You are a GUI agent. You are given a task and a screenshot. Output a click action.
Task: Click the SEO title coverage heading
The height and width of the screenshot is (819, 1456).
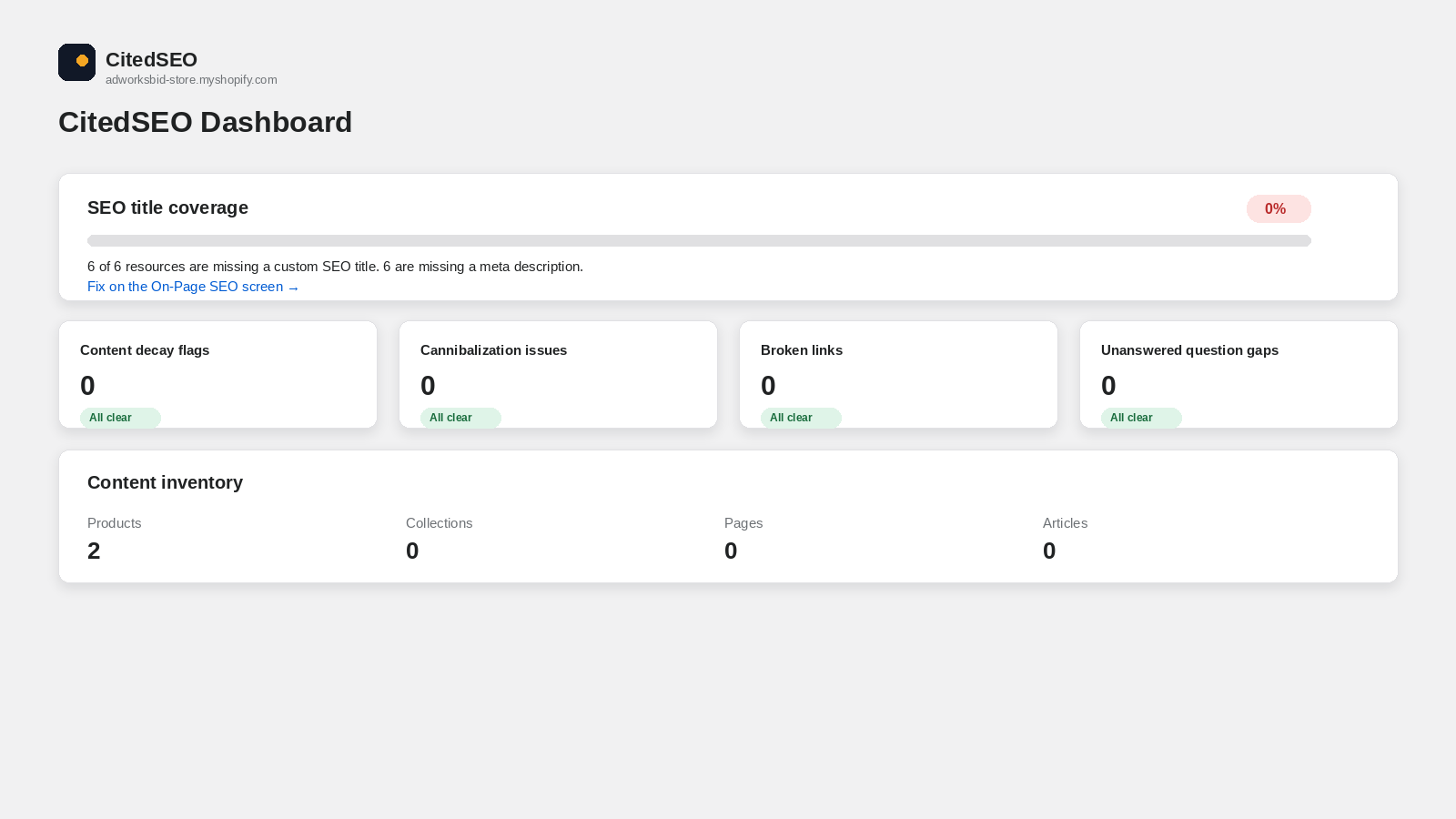click(167, 207)
